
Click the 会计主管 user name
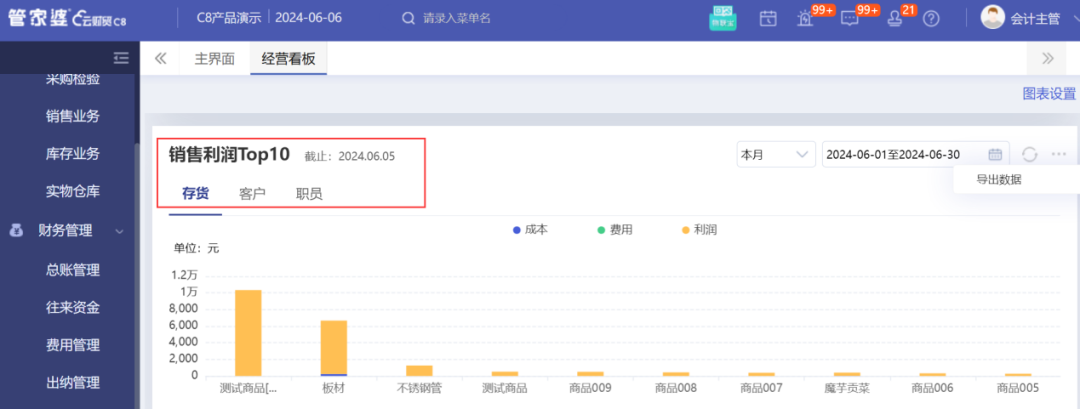[1035, 19]
